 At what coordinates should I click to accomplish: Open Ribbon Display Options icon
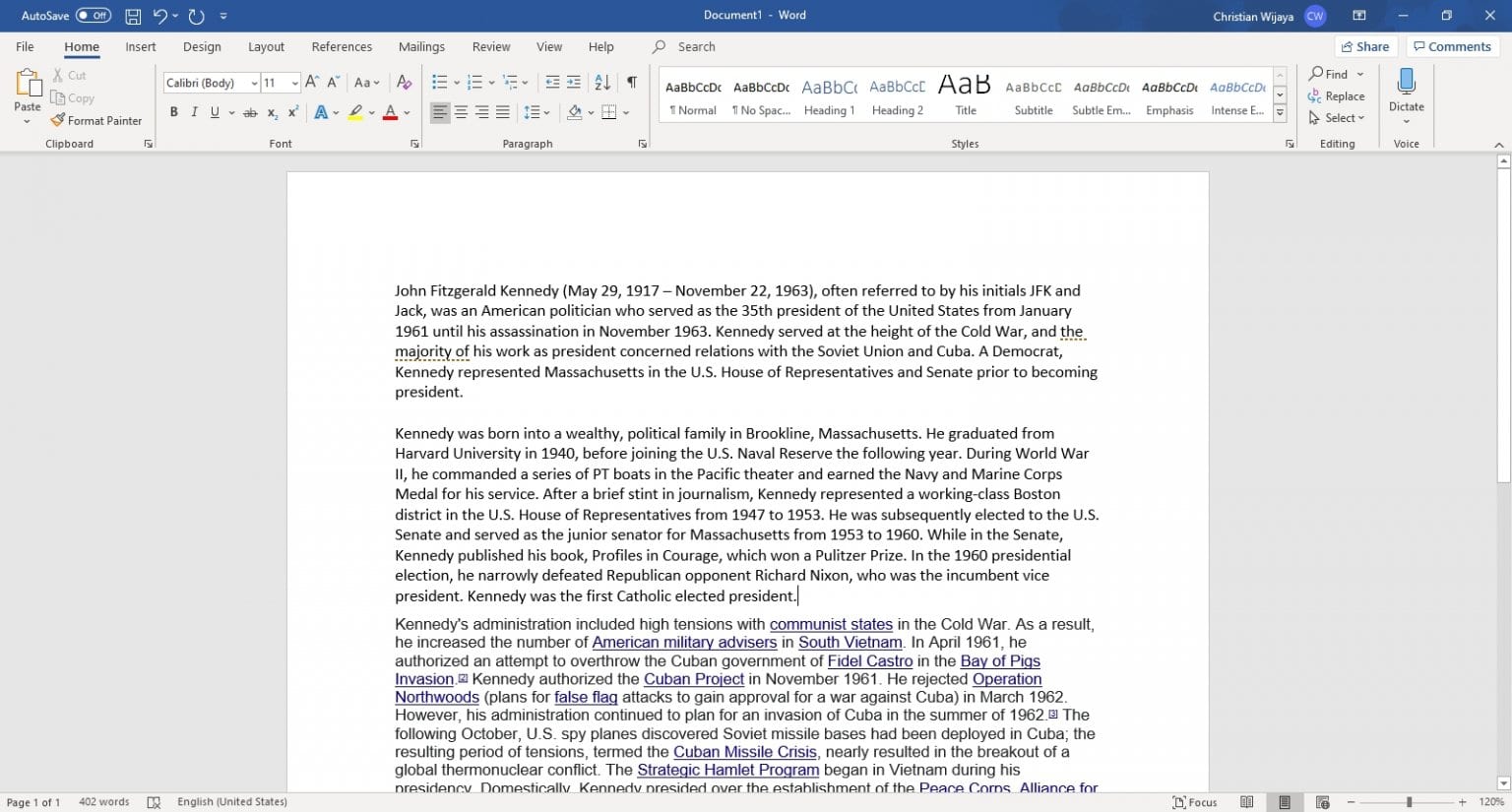pos(1359,16)
